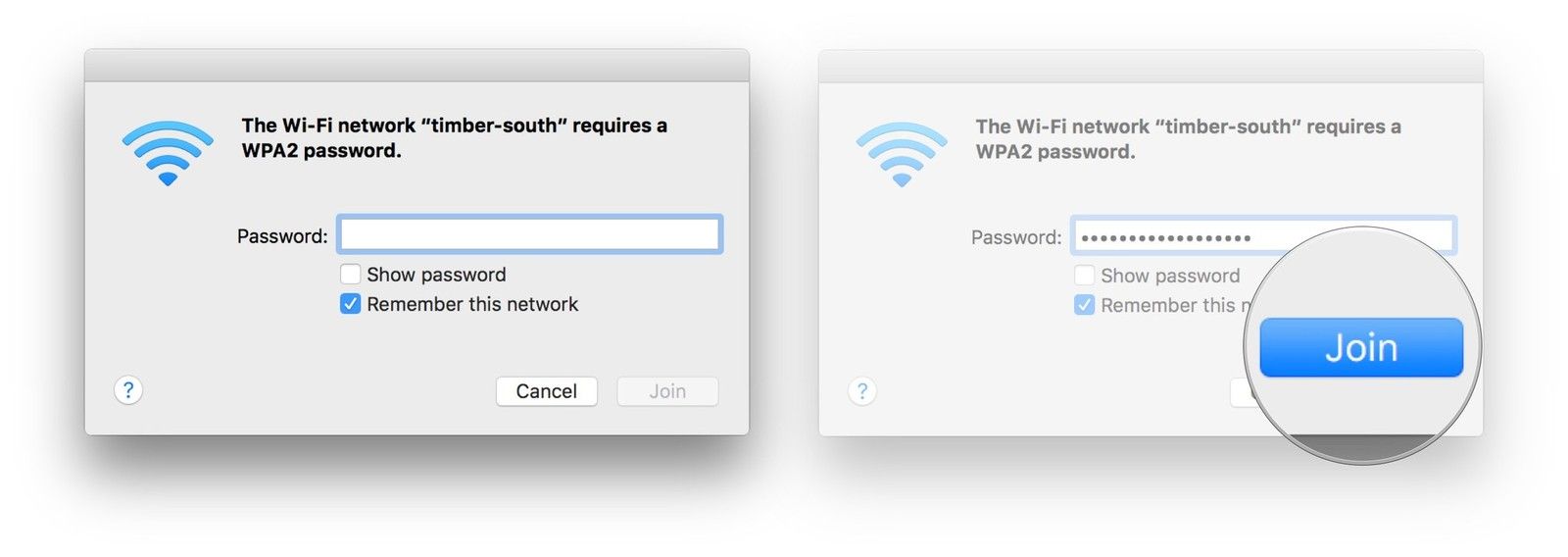Uncheck Remember this network in left dialog

[x=350, y=304]
